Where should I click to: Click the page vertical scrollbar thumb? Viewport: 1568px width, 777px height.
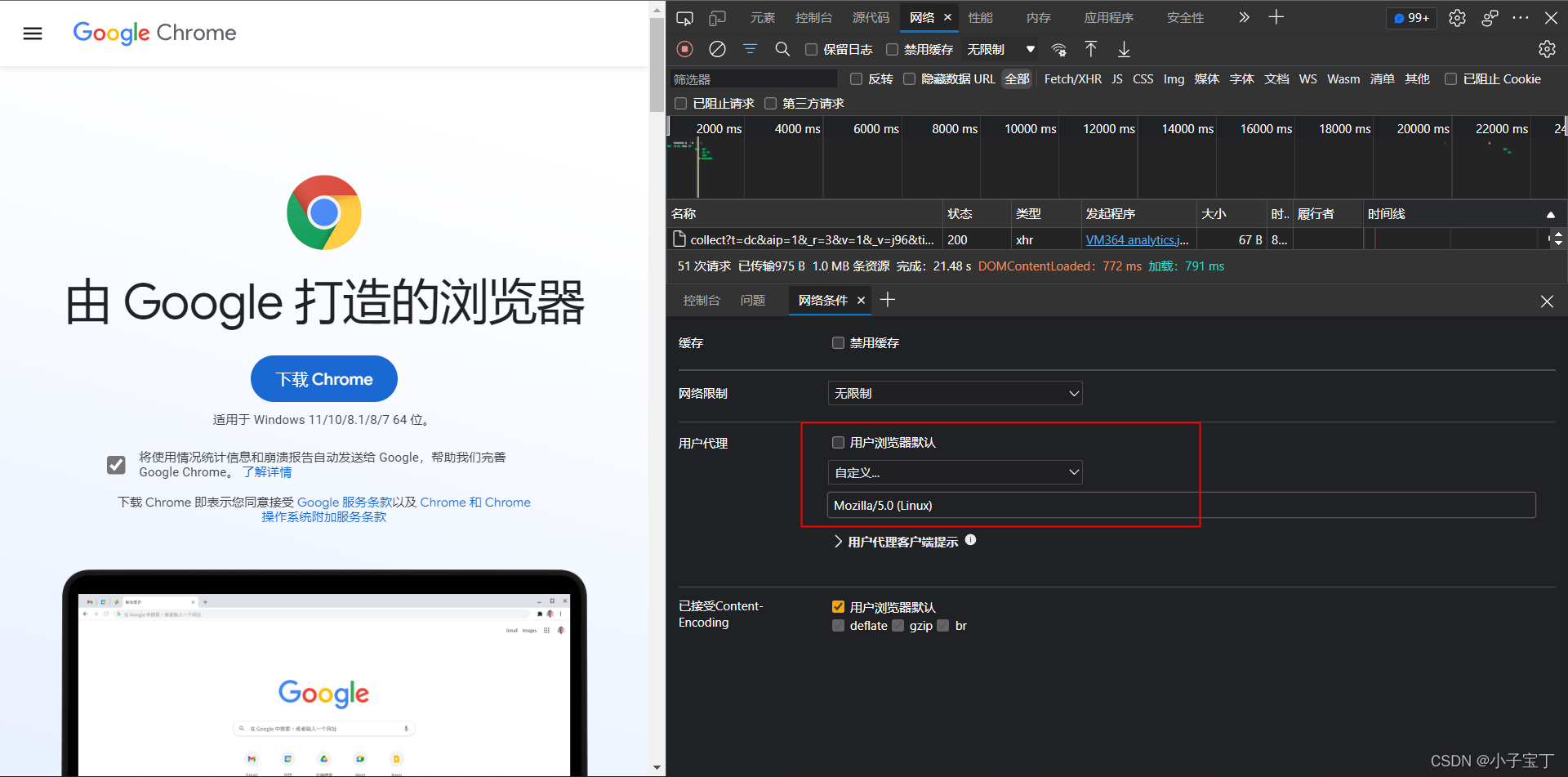point(657,64)
